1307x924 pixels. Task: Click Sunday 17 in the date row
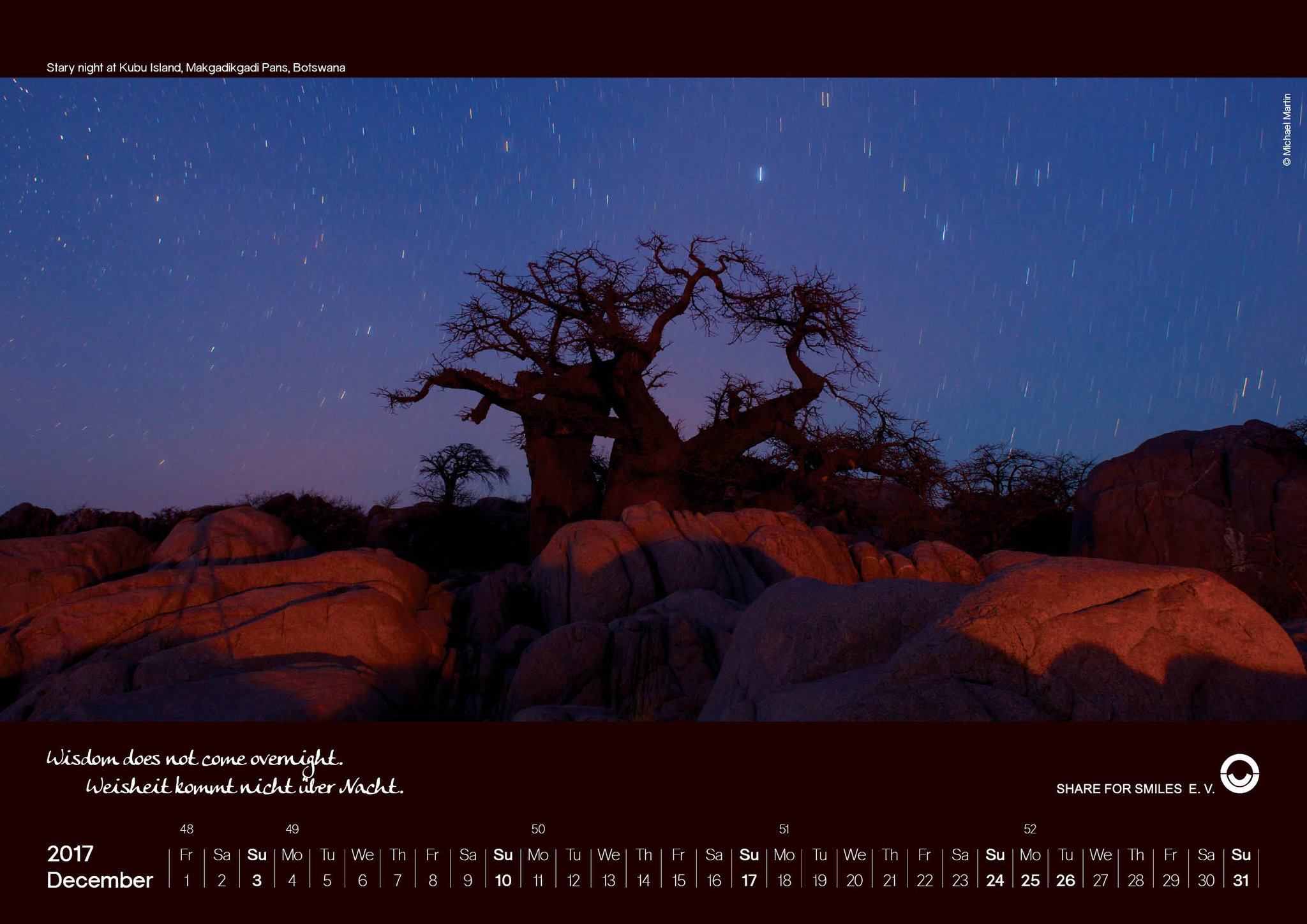click(749, 880)
